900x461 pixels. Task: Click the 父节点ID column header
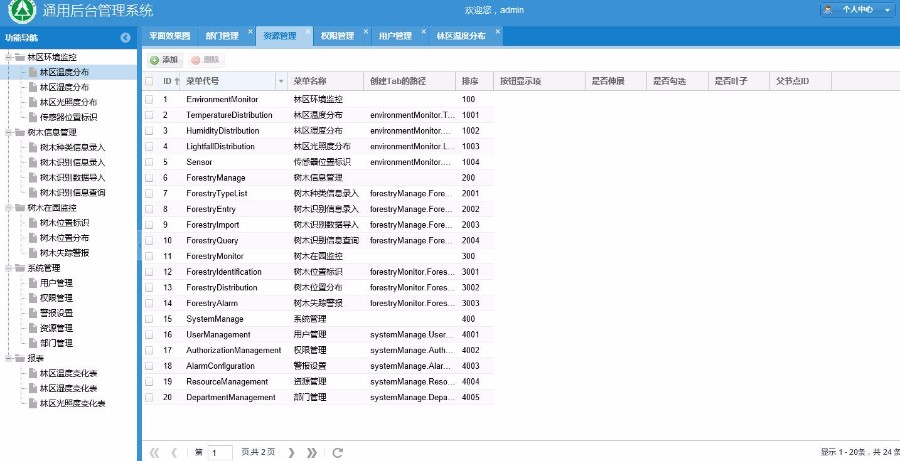[800, 82]
